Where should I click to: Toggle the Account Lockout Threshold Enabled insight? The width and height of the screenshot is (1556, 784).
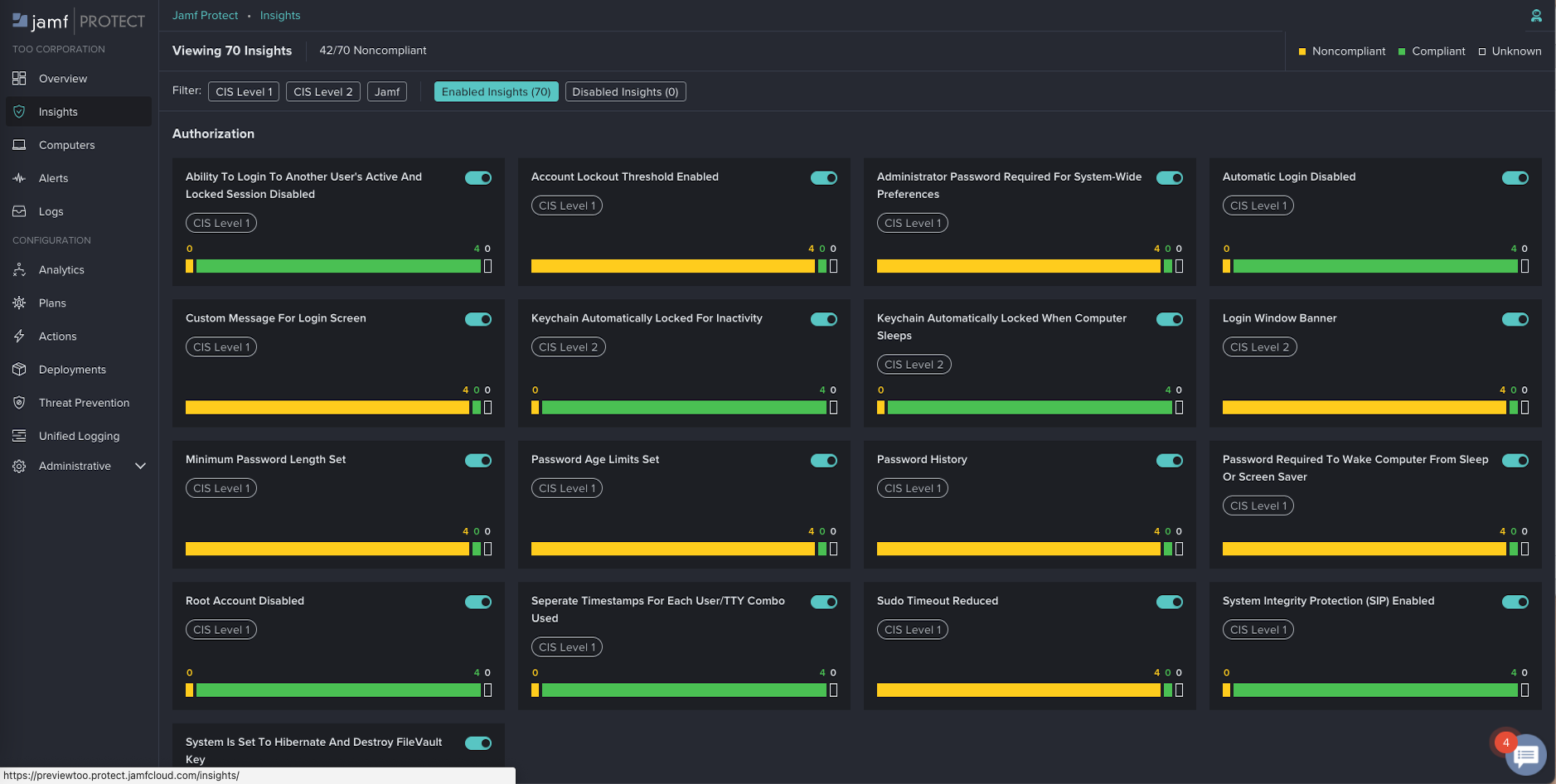[x=824, y=178]
